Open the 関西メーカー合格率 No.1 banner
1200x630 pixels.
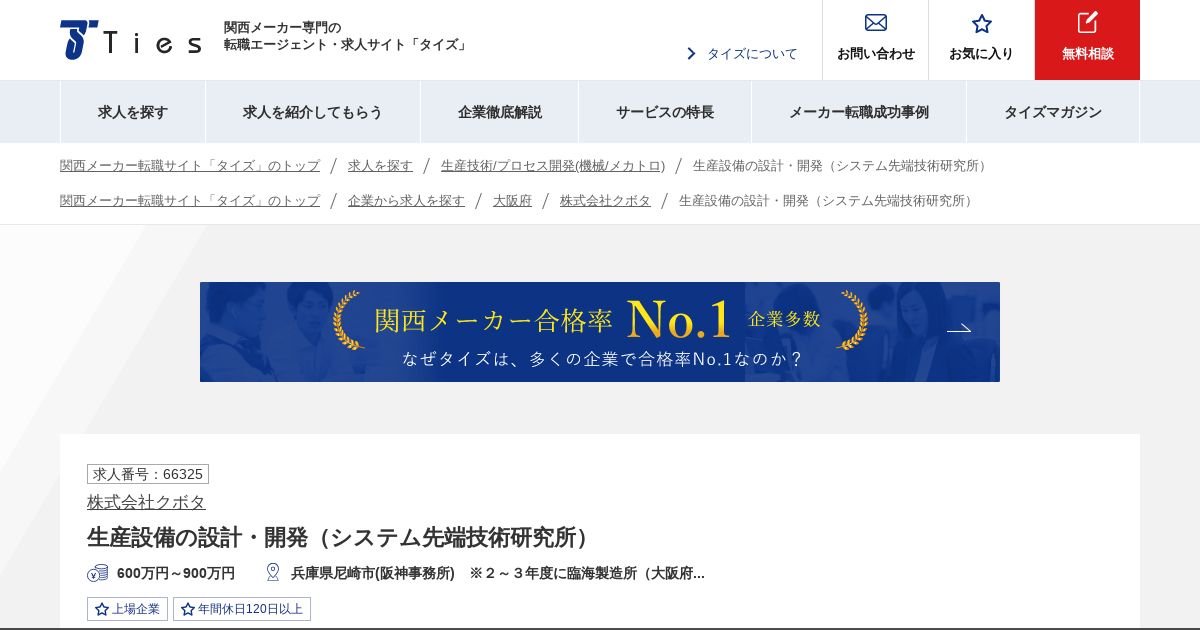[x=600, y=332]
